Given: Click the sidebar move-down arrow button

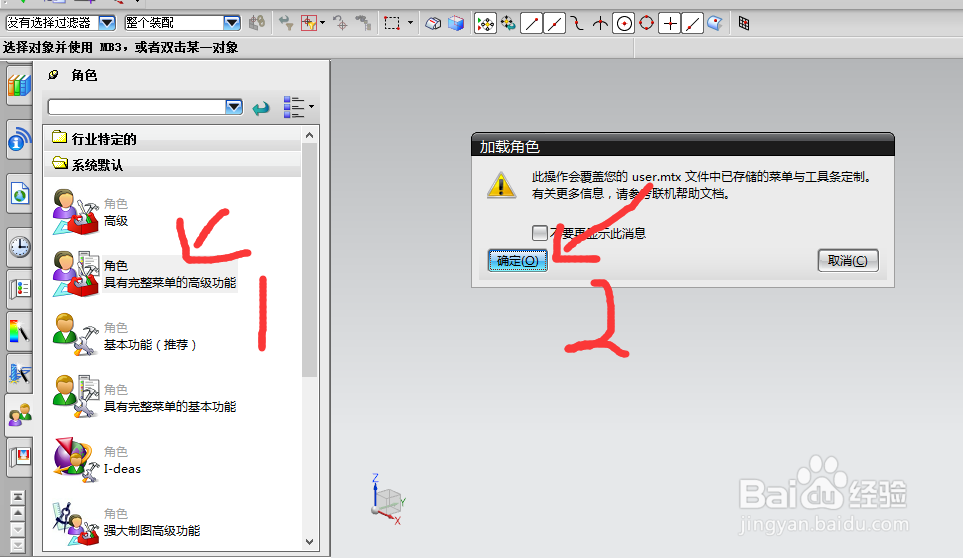Looking at the screenshot, I should click(18, 529).
